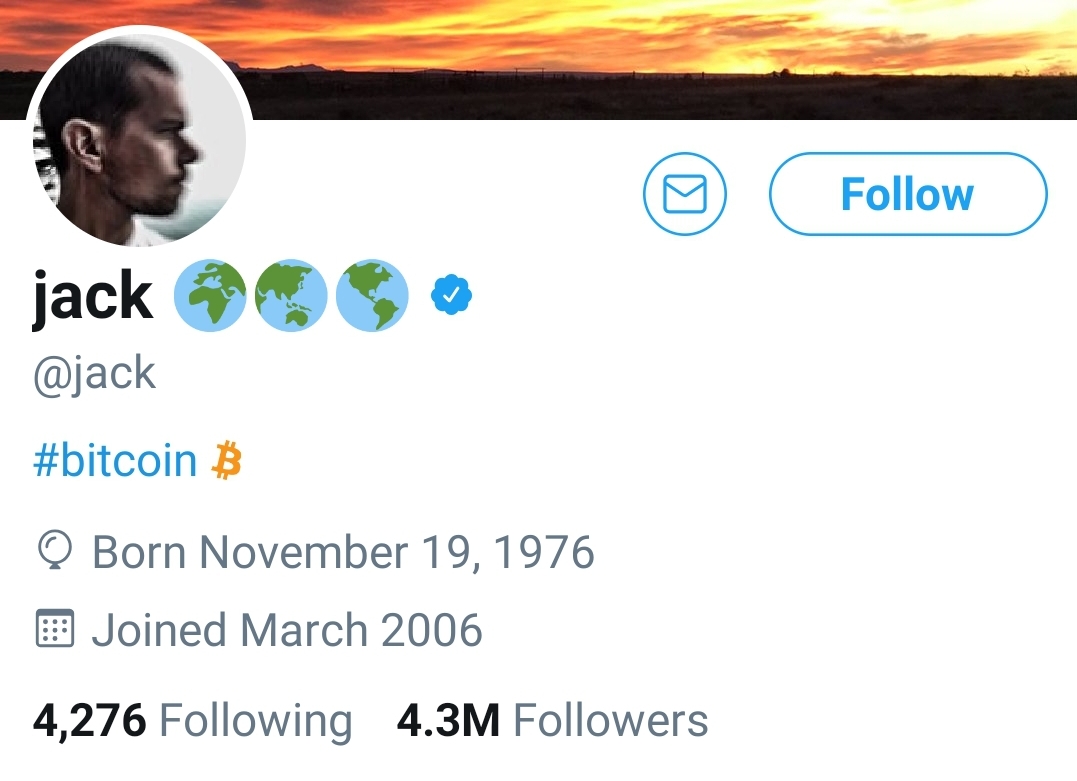The width and height of the screenshot is (1077, 781).
Task: Click the @jack username handle
Action: coord(95,374)
